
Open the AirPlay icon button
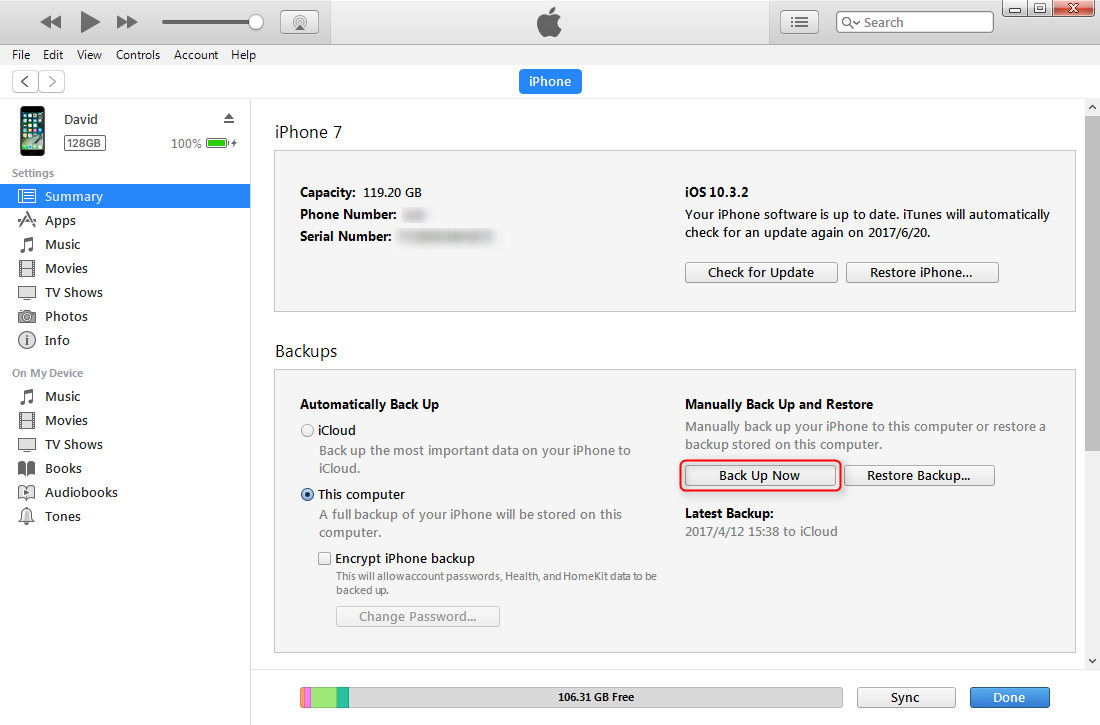click(300, 22)
